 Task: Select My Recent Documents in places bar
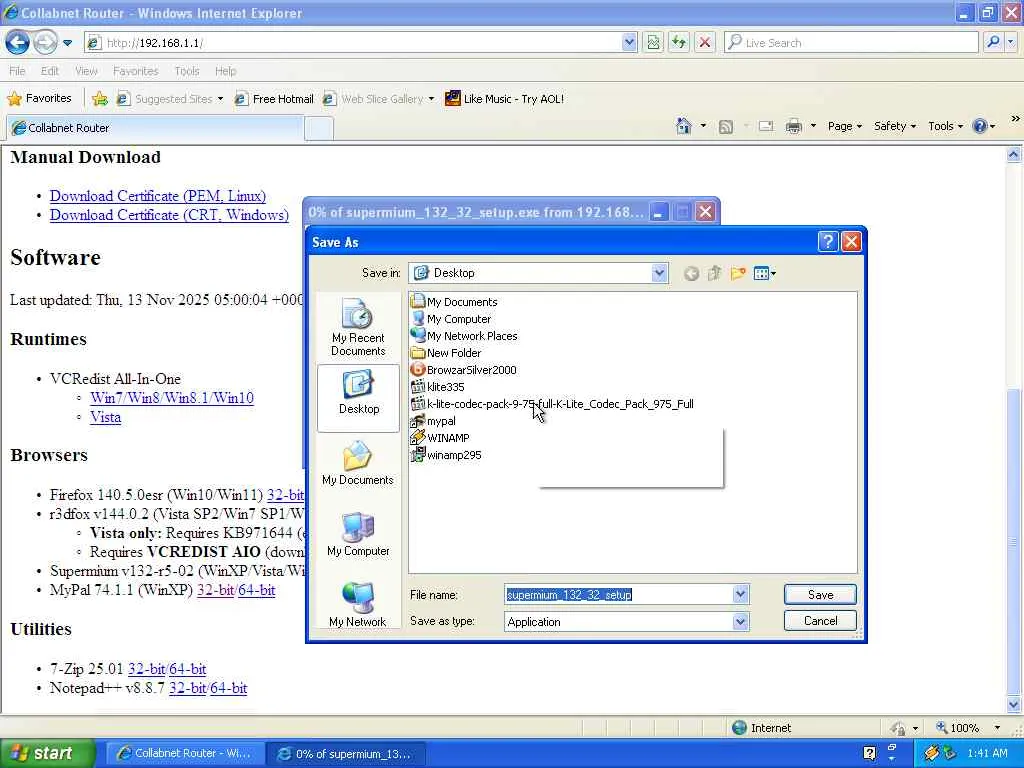tap(358, 327)
